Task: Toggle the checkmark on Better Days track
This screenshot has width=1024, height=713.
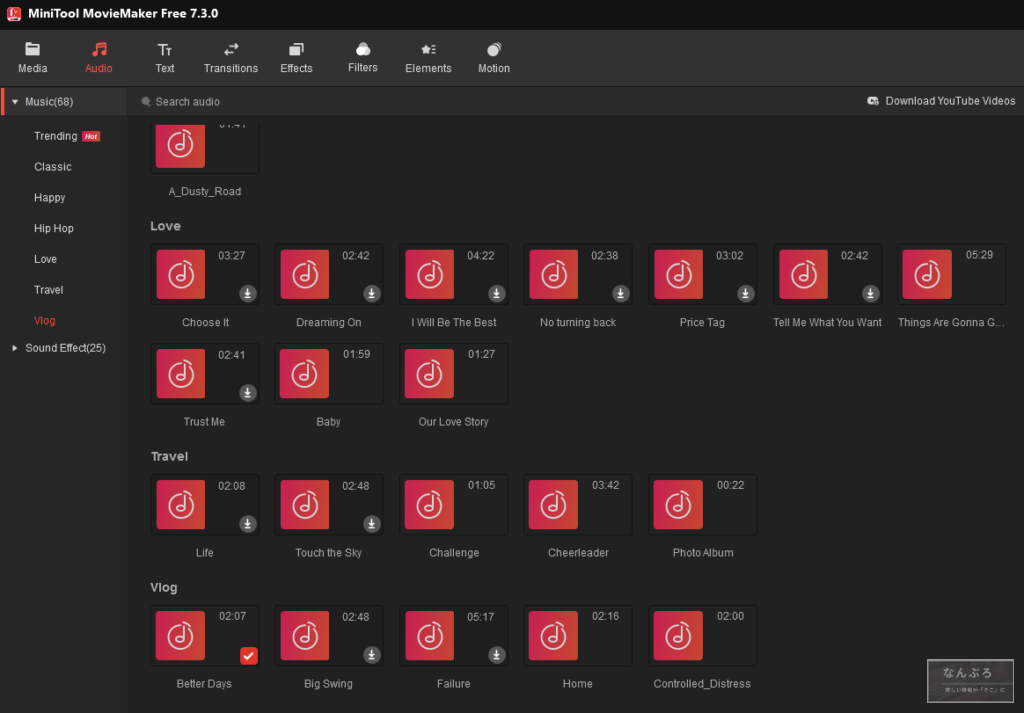Action: point(249,655)
